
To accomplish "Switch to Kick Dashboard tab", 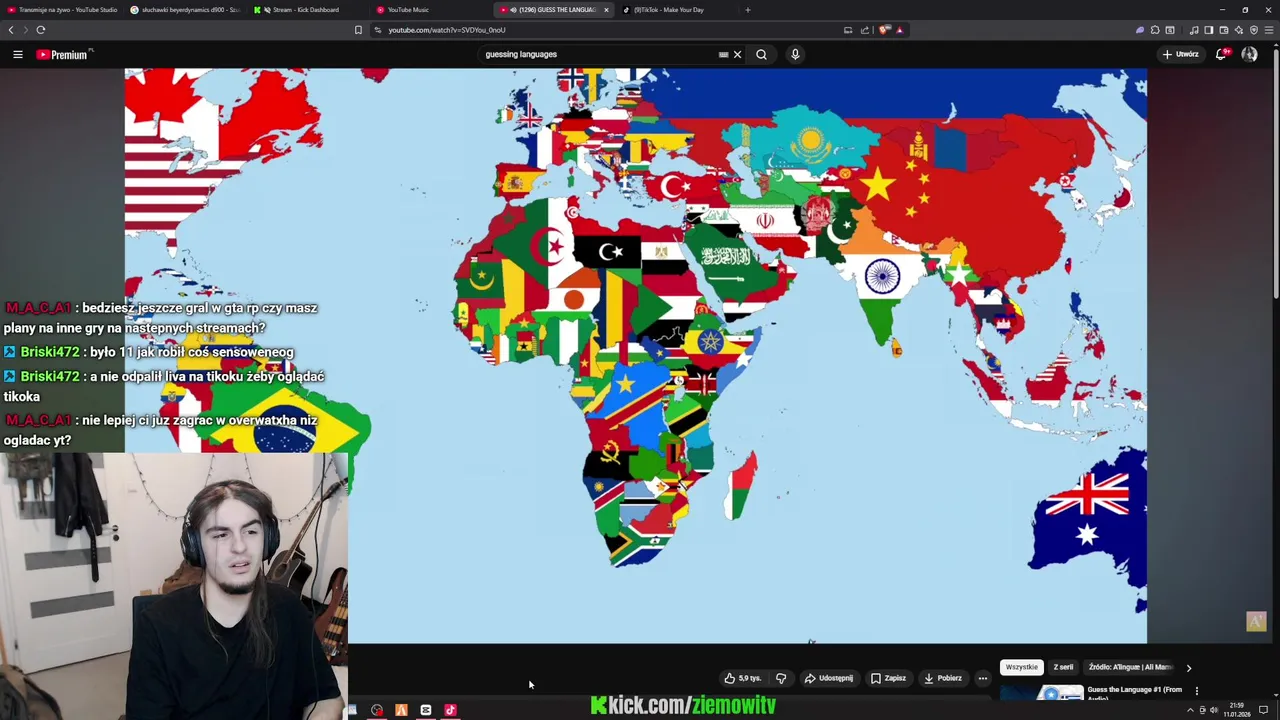I will 308,10.
